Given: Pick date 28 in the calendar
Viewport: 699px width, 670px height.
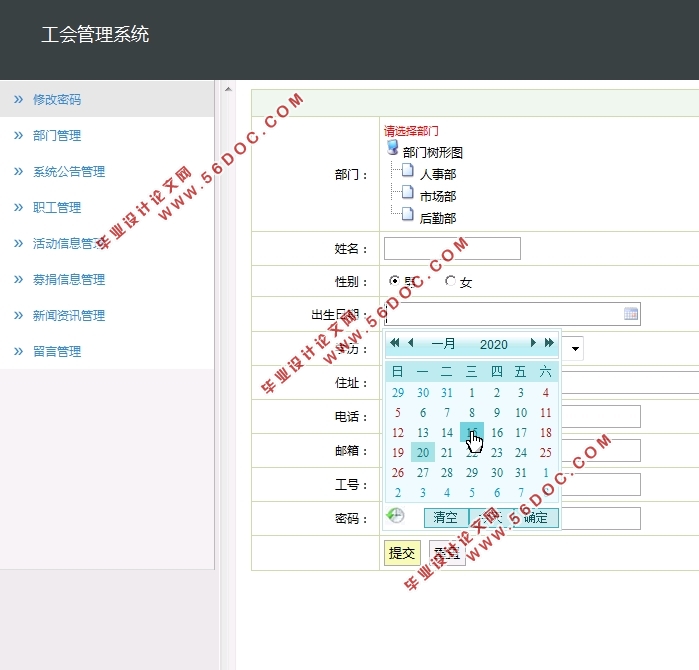Looking at the screenshot, I should click(447, 473).
